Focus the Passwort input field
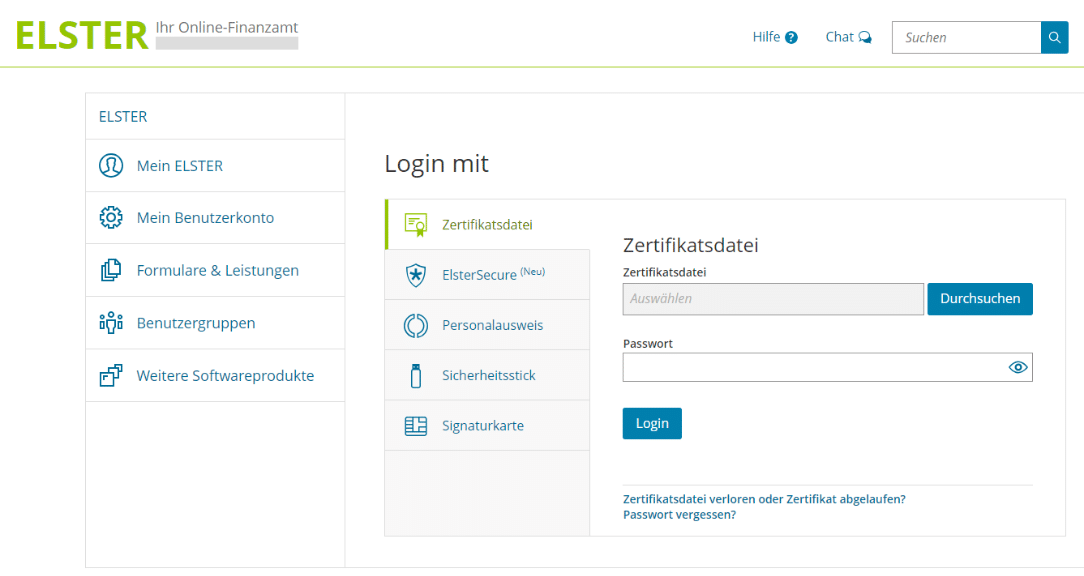 tap(812, 367)
